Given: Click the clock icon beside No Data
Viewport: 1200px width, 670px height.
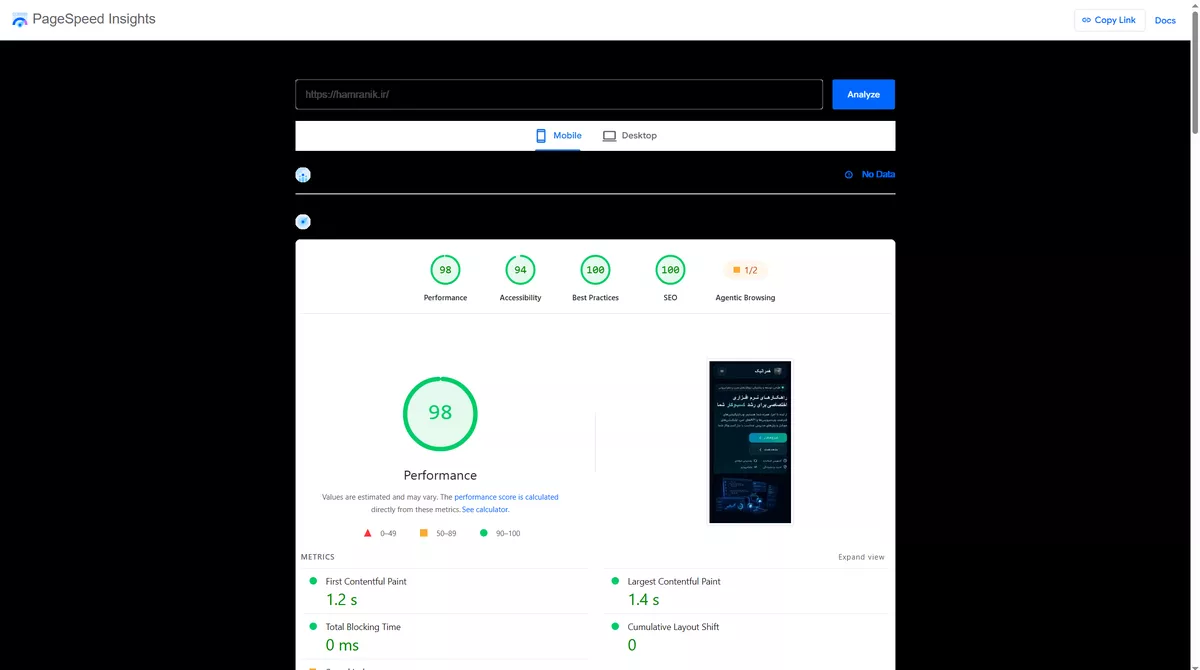Looking at the screenshot, I should click(849, 175).
